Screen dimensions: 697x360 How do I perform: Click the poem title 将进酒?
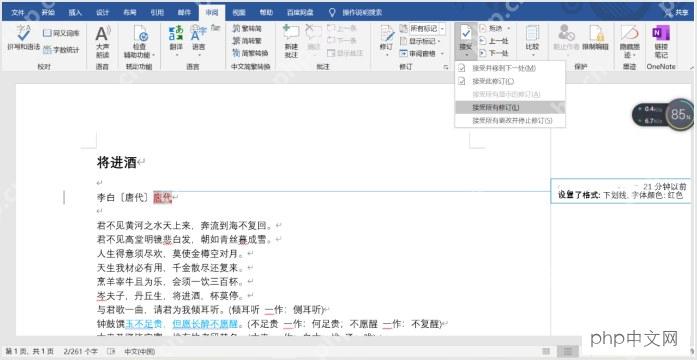[116, 163]
